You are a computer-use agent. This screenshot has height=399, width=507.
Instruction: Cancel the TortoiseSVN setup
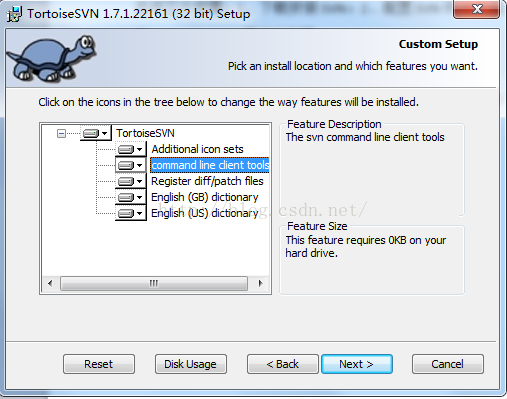pos(448,364)
